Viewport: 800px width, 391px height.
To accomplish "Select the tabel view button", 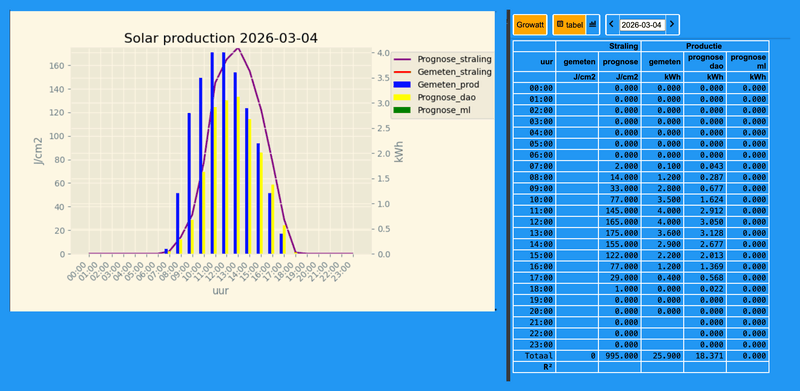I will (569, 25).
